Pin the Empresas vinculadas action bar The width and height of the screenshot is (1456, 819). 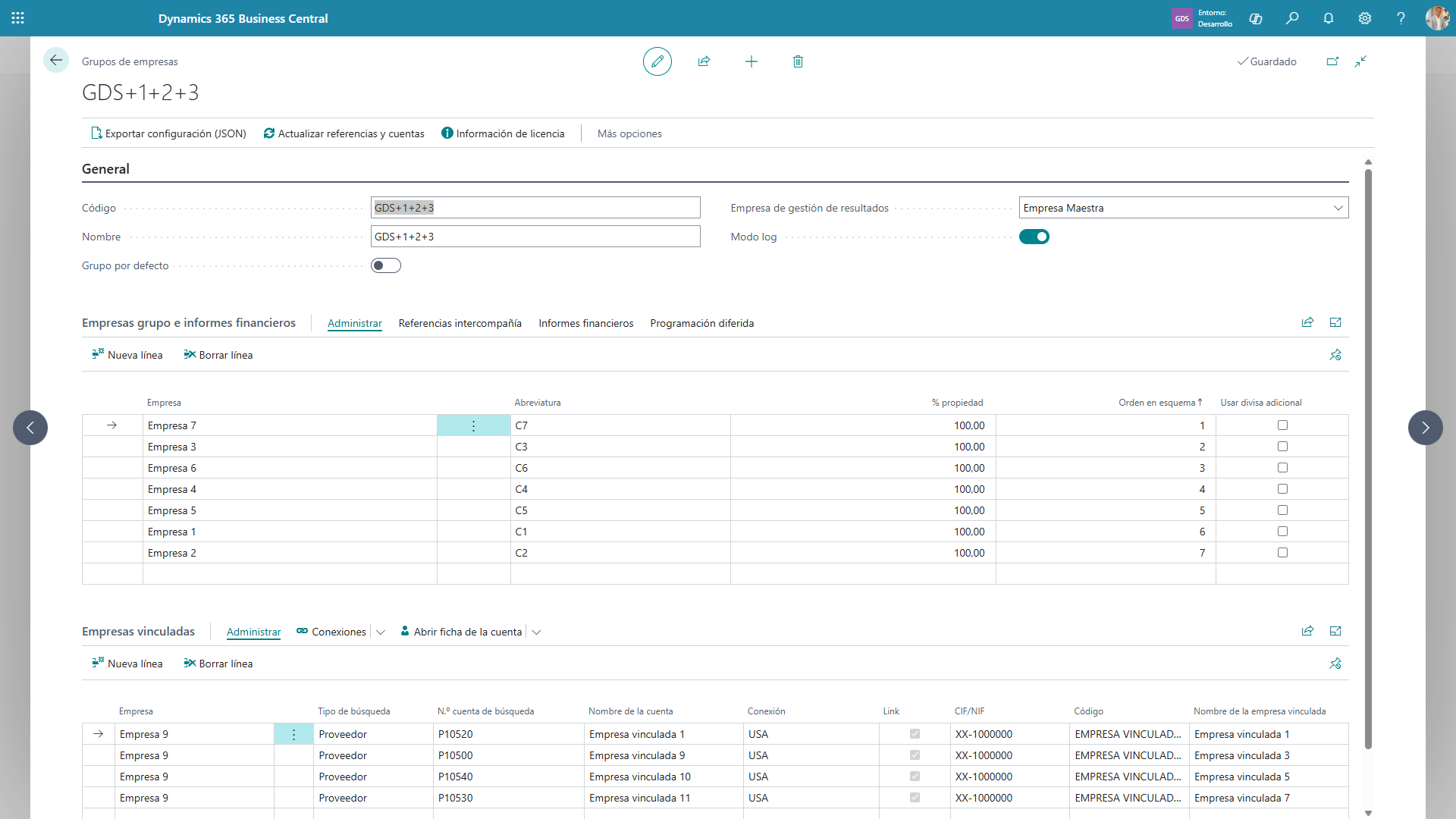1335,664
